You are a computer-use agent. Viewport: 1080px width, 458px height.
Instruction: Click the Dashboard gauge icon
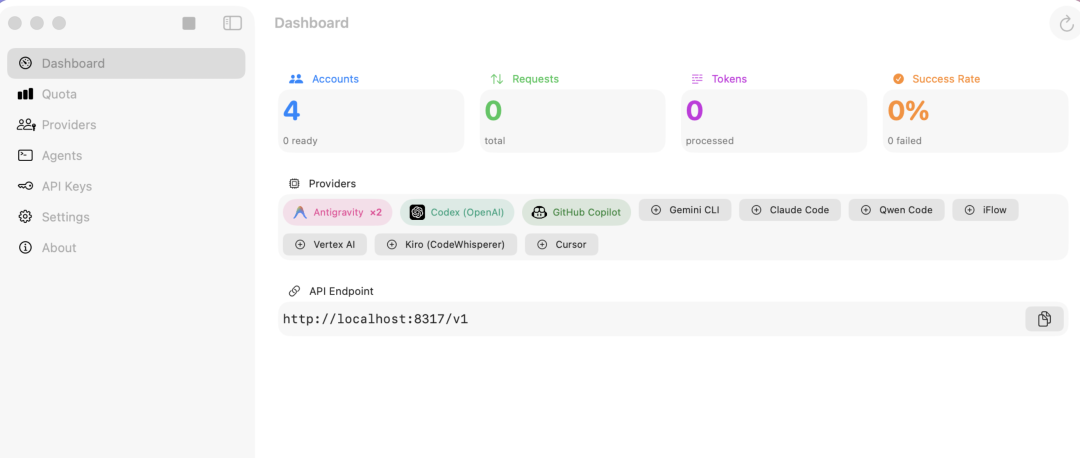(x=25, y=63)
